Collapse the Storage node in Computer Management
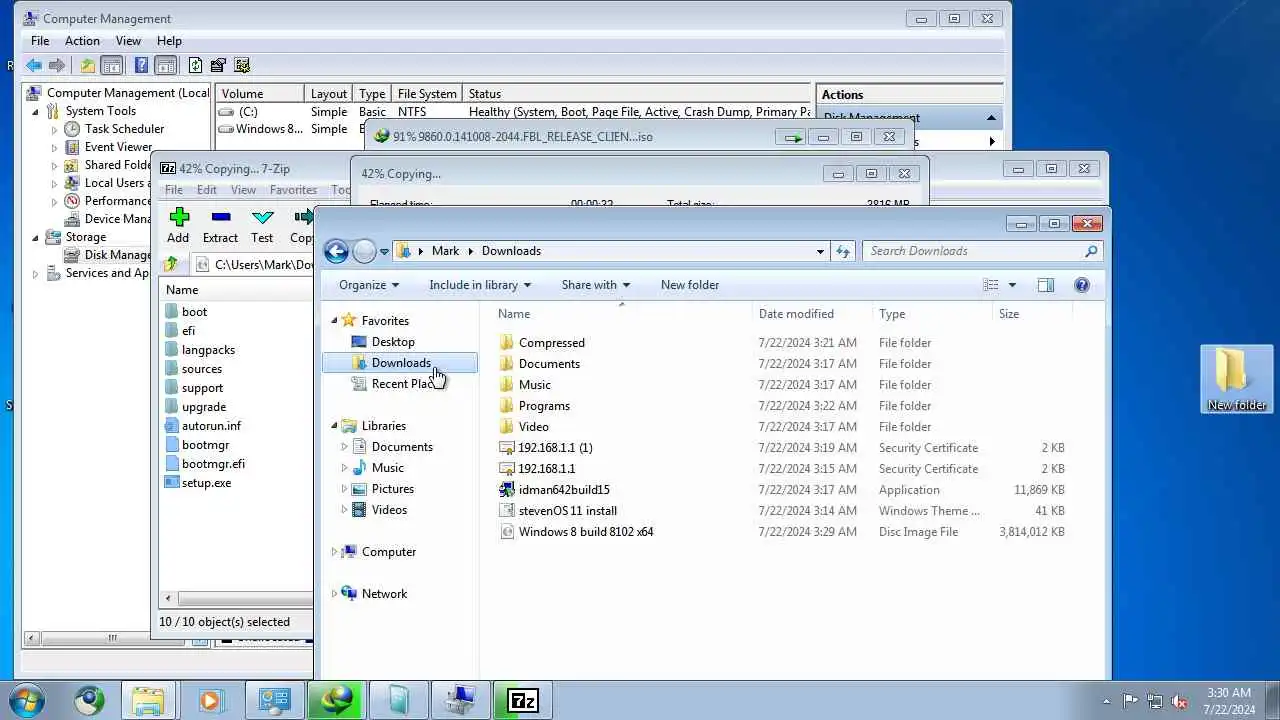Image resolution: width=1280 pixels, height=720 pixels. (x=37, y=237)
